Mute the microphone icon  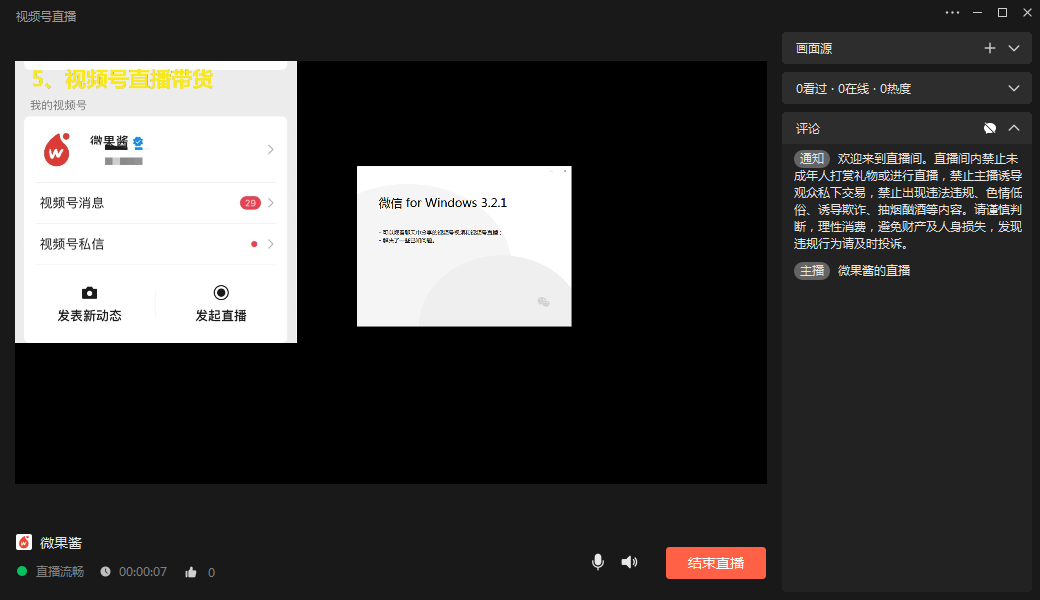coord(598,562)
